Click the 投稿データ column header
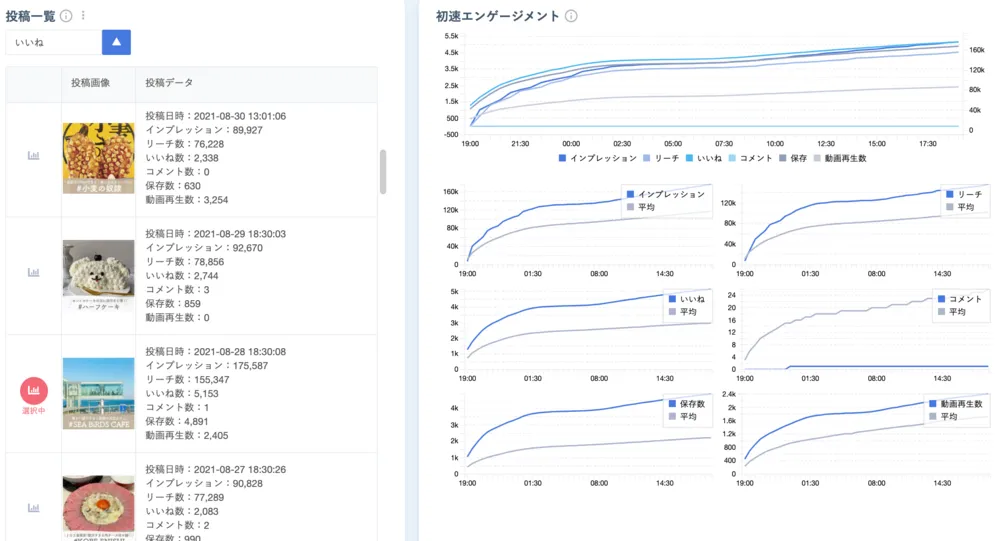1000x541 pixels. (x=169, y=83)
